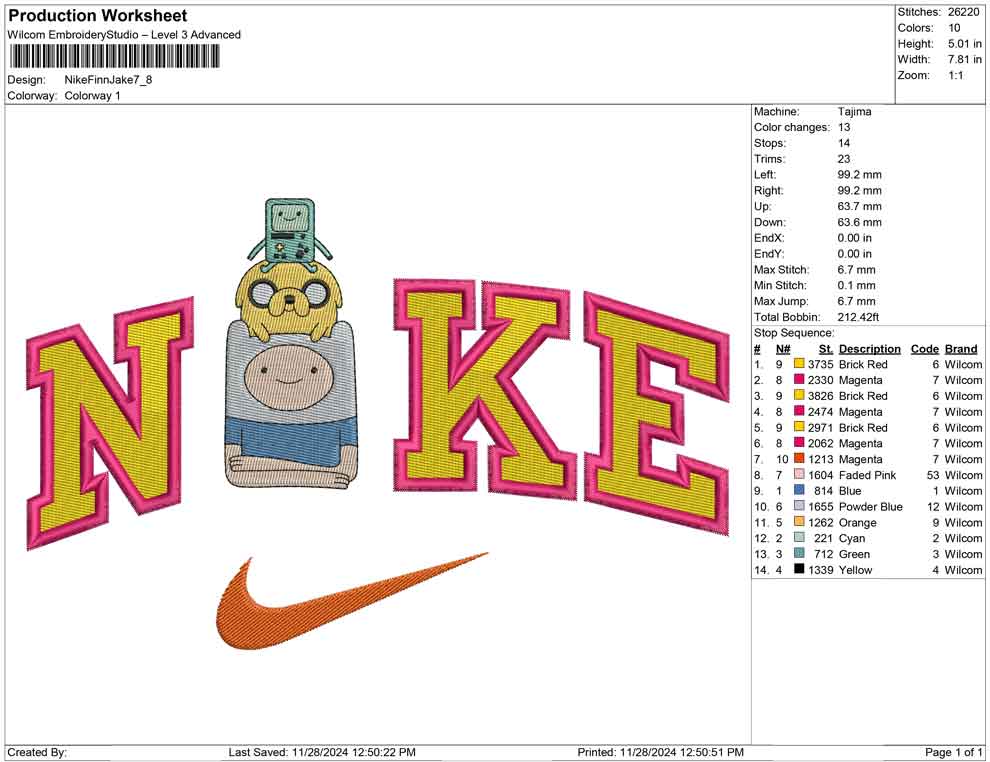The image size is (990, 762).
Task: Click the Cyan 221 color swatch
Action: tap(799, 538)
